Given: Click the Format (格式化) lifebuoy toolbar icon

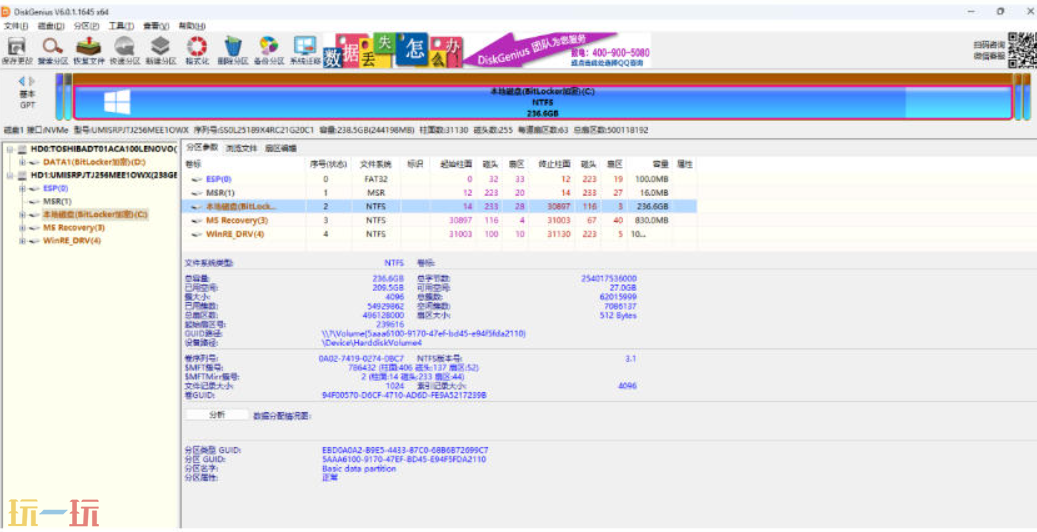Looking at the screenshot, I should point(196,50).
